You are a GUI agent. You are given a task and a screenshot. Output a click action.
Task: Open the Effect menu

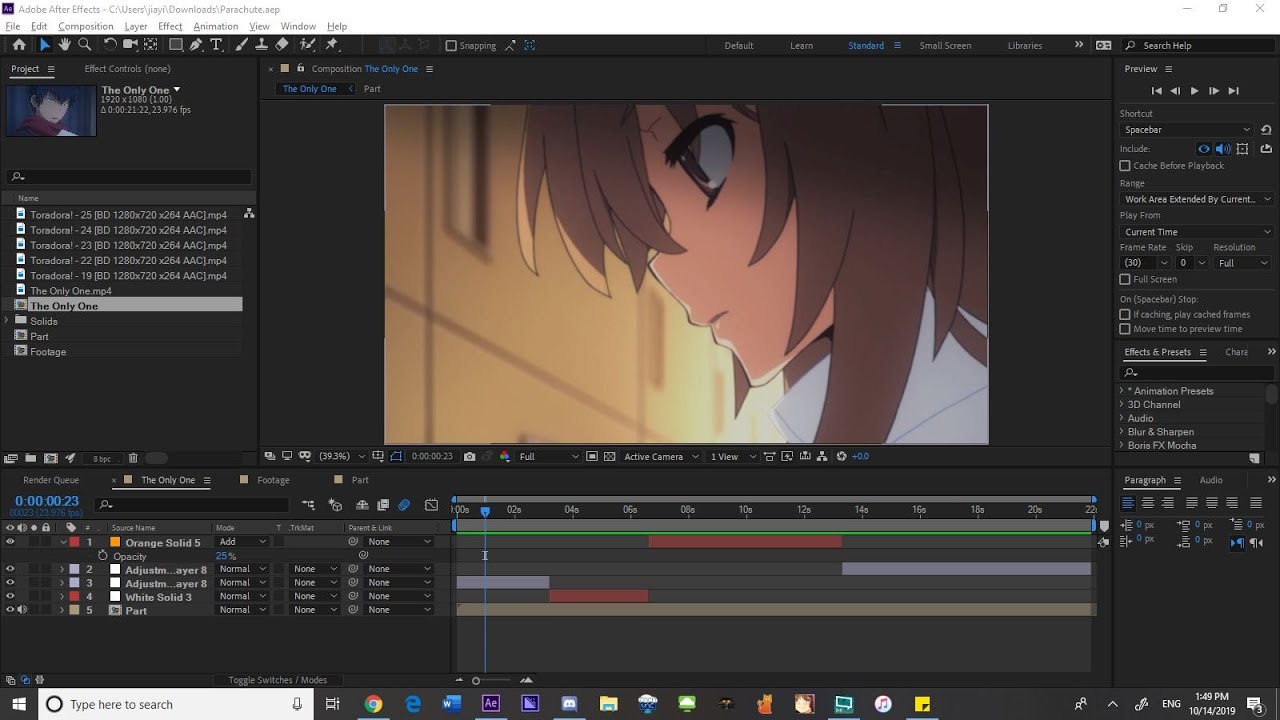tap(170, 26)
